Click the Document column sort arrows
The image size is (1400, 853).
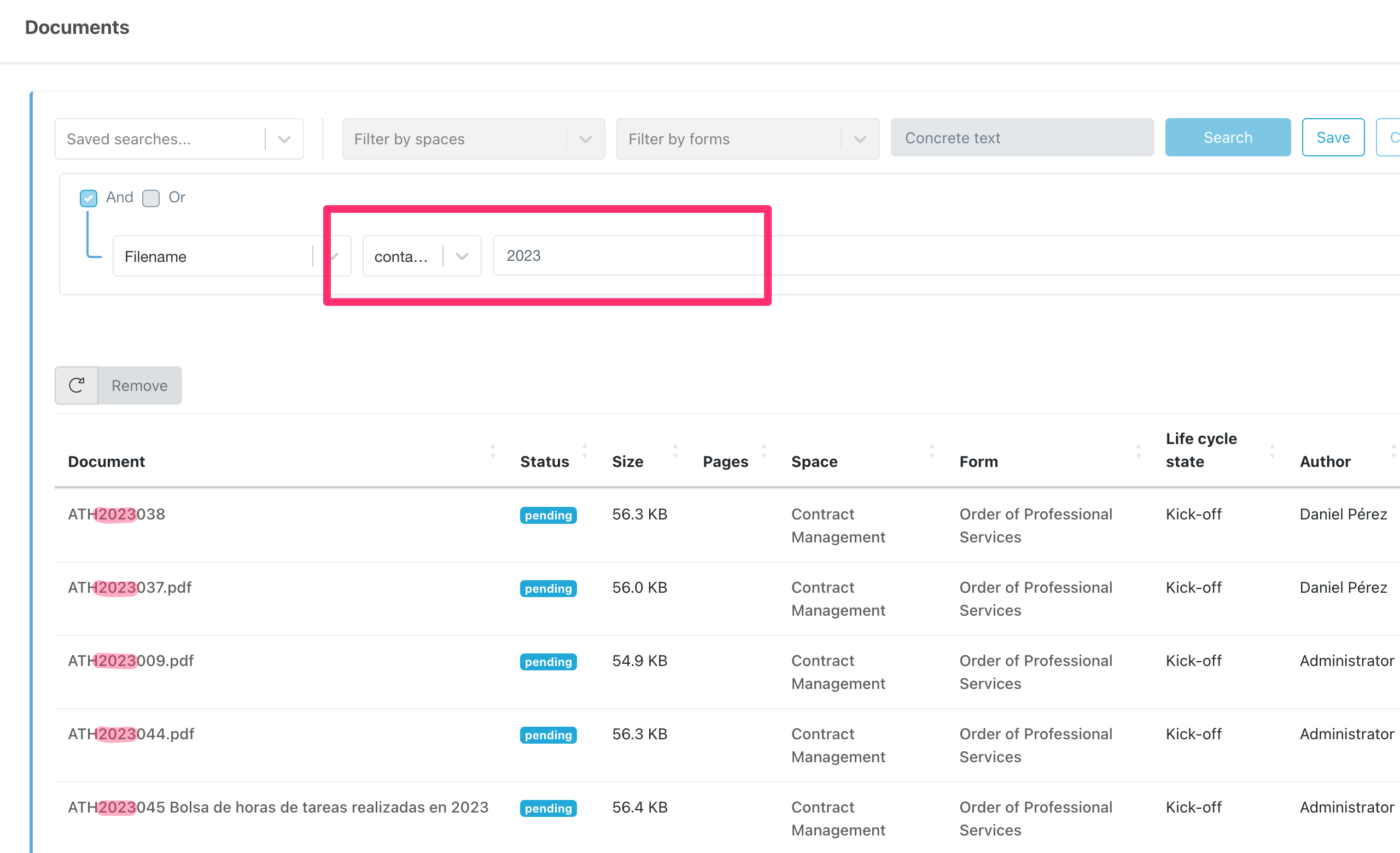(493, 452)
